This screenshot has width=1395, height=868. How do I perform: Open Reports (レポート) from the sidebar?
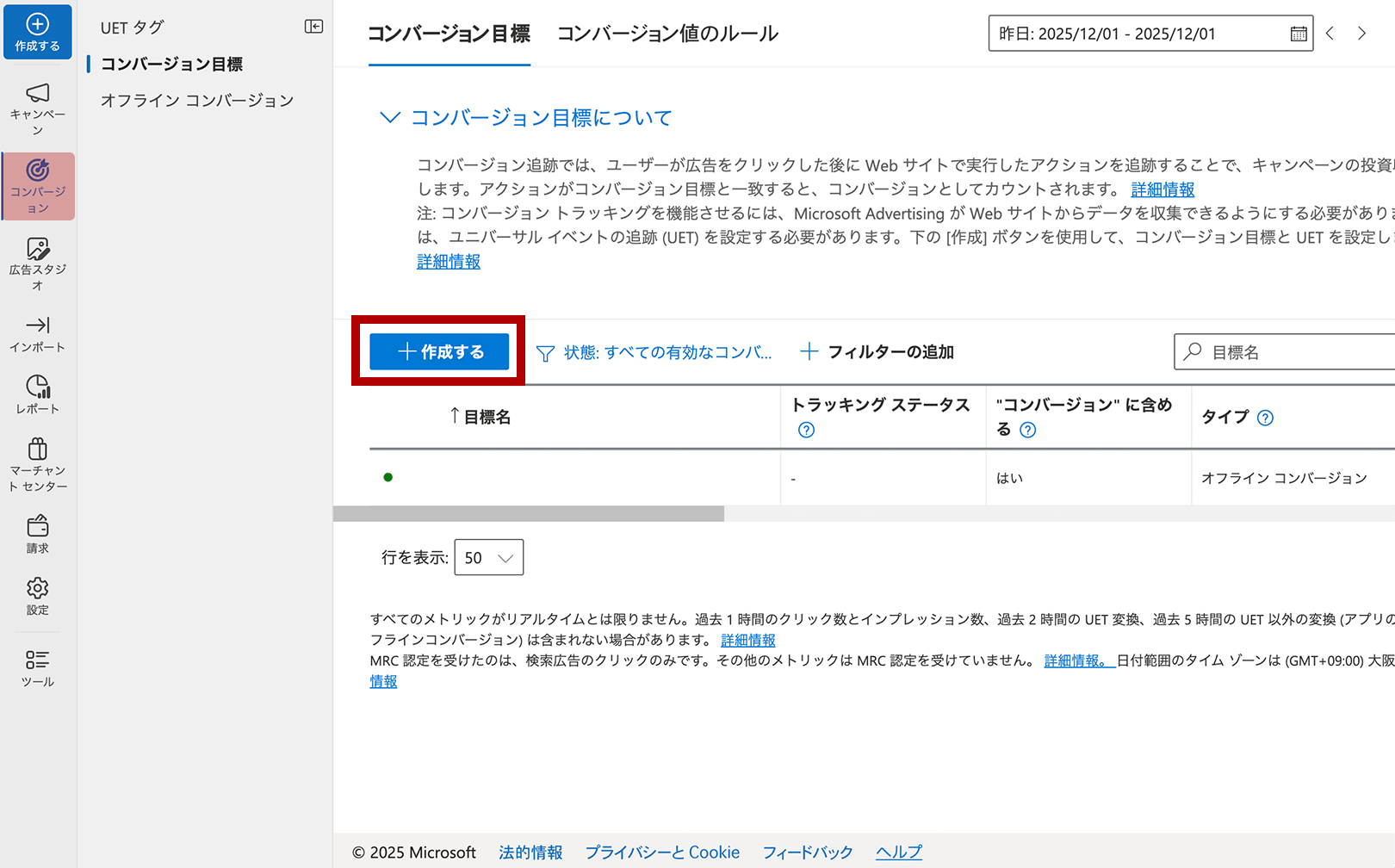click(37, 394)
